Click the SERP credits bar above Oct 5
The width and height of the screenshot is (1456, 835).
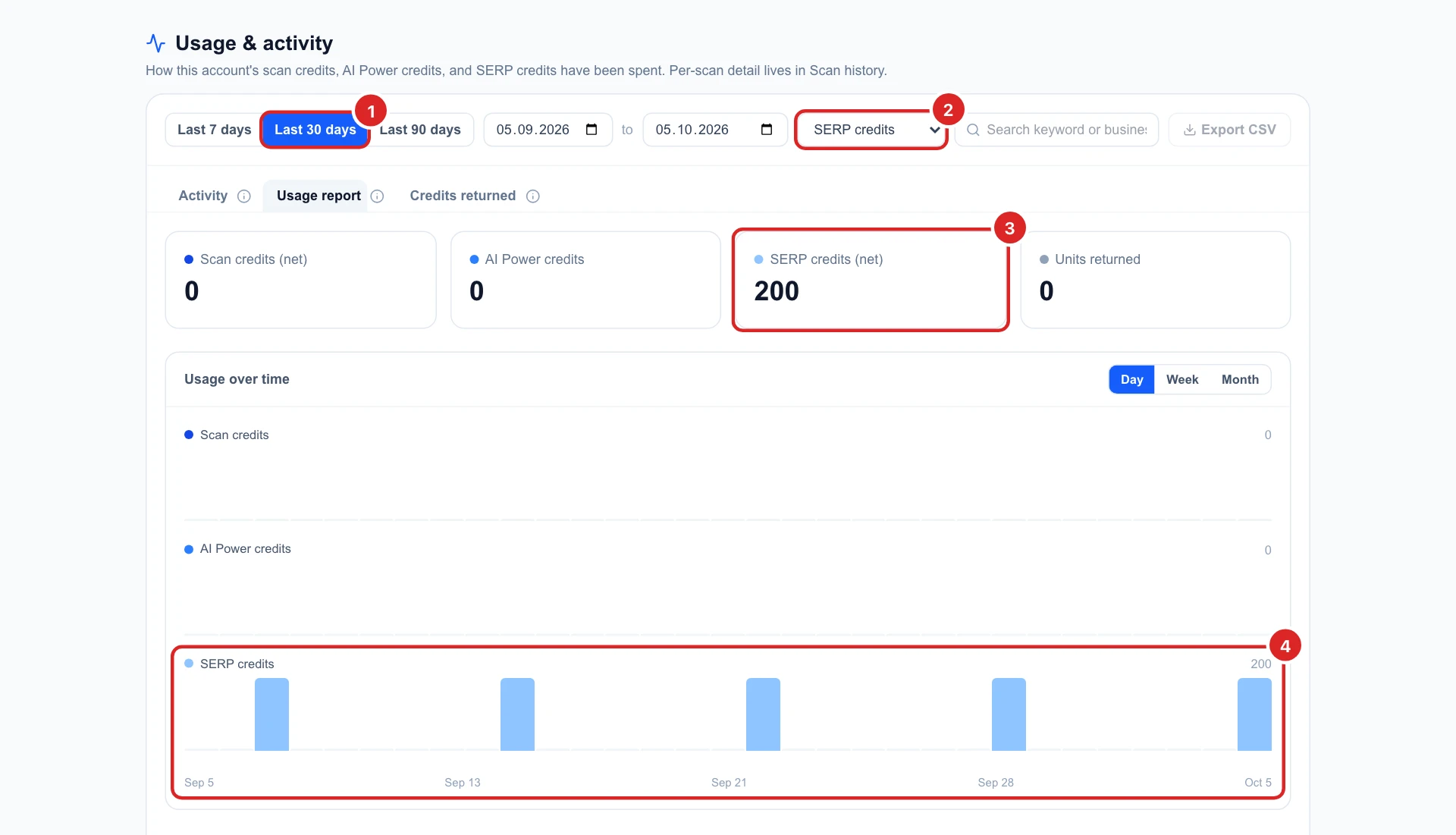pyautogui.click(x=1254, y=714)
